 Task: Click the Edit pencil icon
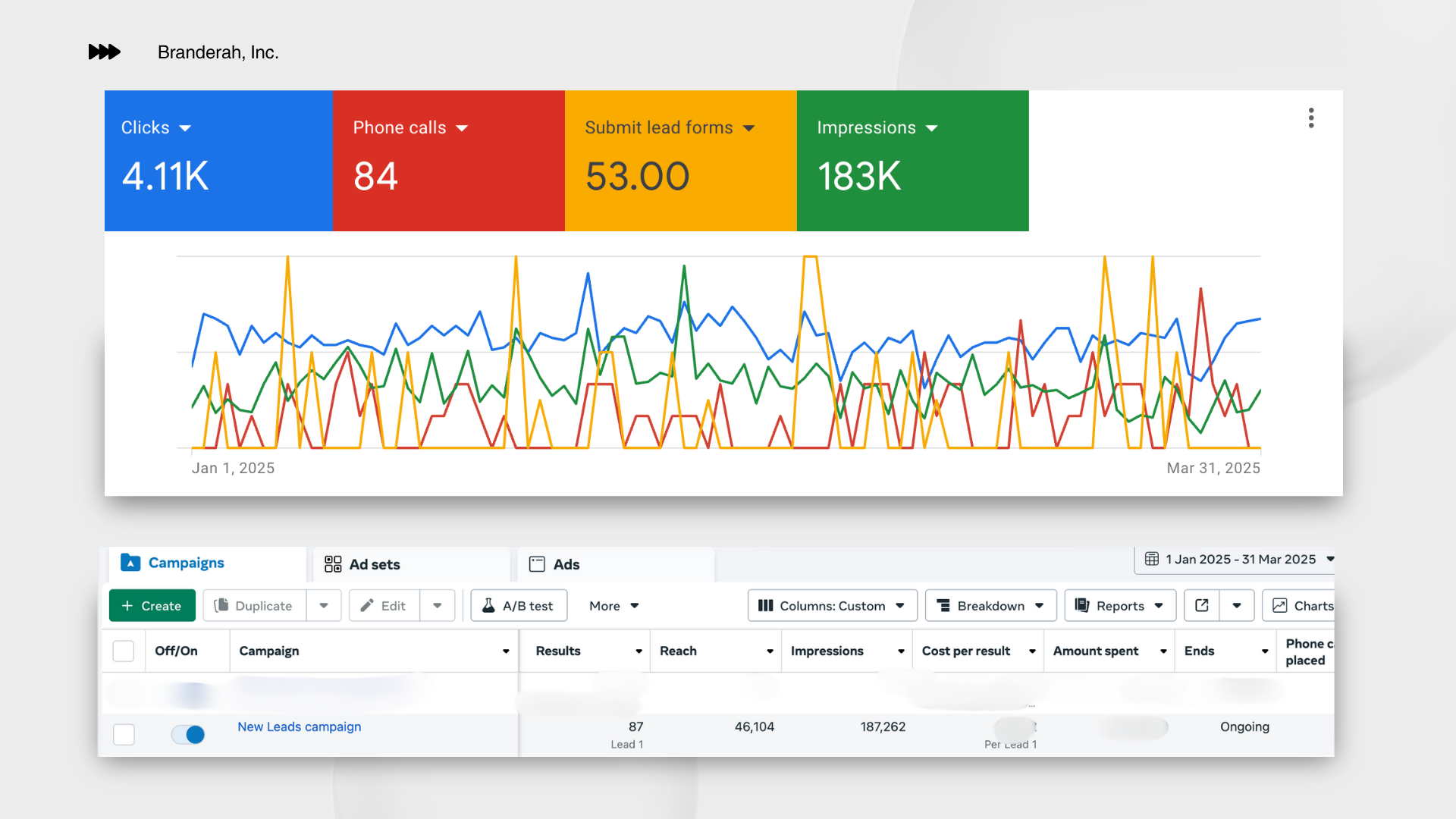coord(367,605)
